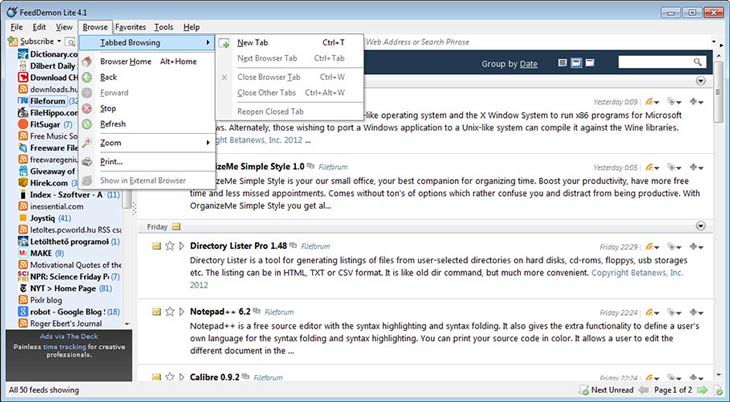Open the Subscribe dropdown arrow

coord(57,42)
